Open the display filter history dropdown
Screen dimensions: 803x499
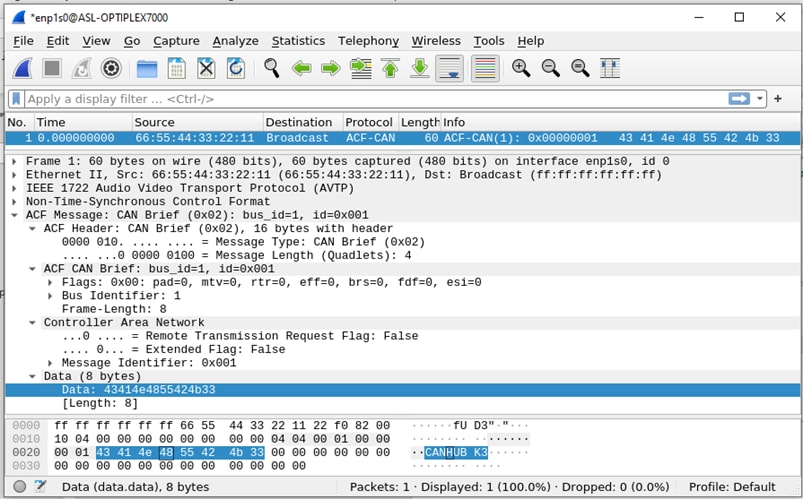click(x=761, y=99)
